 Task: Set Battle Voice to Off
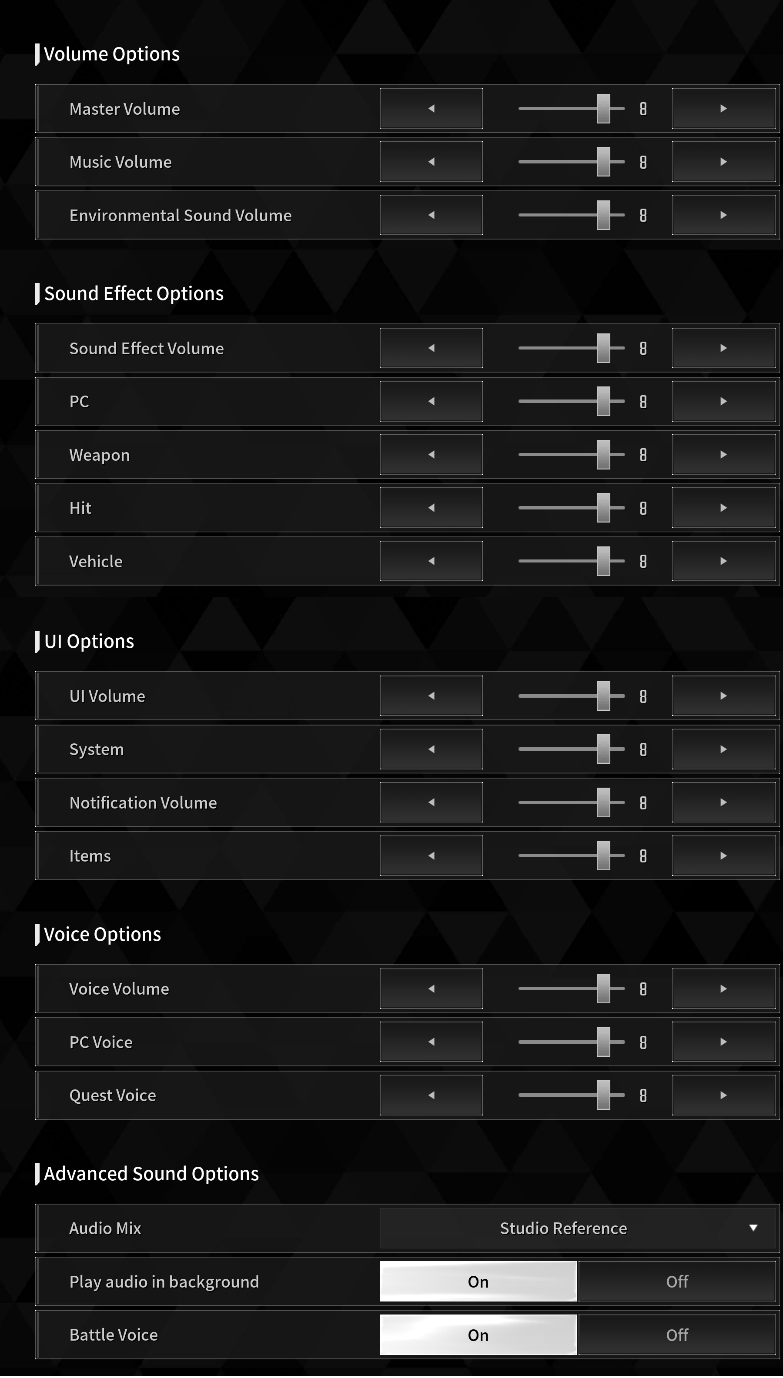[x=677, y=1334]
